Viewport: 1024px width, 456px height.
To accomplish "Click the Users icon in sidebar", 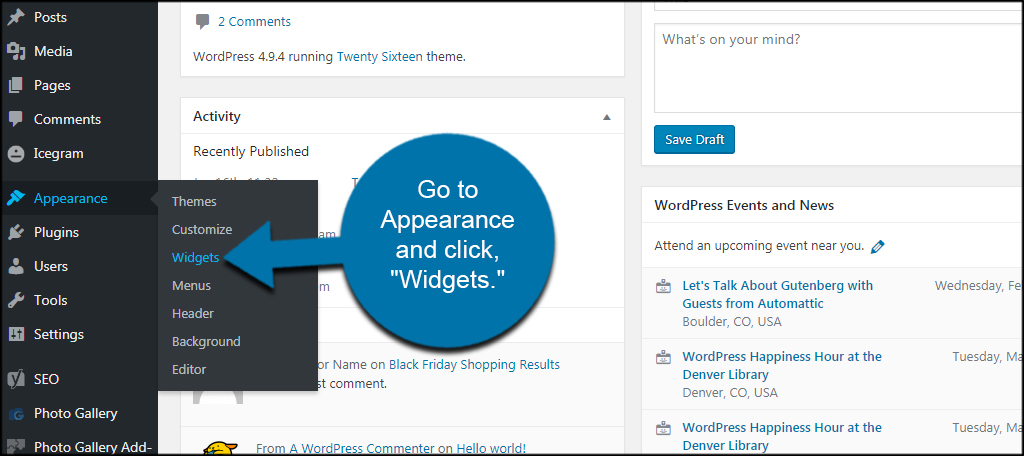I will [15, 266].
